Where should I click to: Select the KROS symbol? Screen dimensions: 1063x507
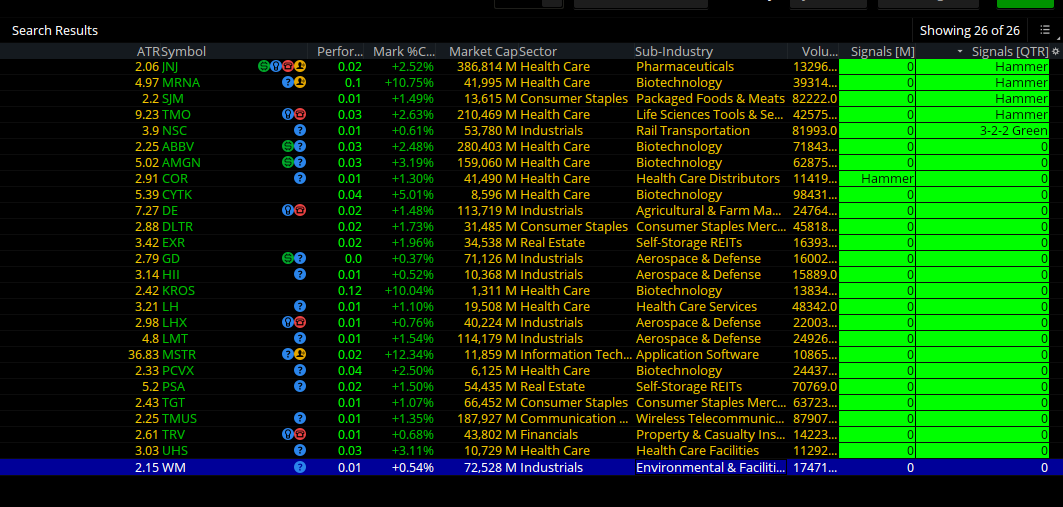(178, 291)
